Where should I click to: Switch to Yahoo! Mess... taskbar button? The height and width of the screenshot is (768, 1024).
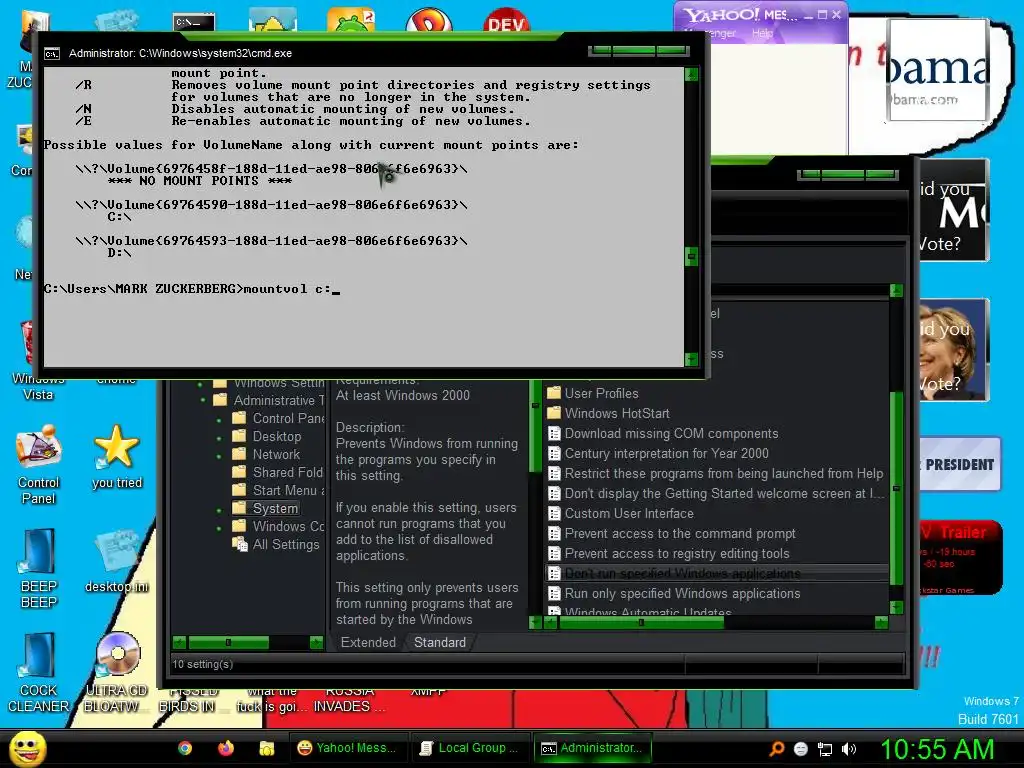[347, 748]
